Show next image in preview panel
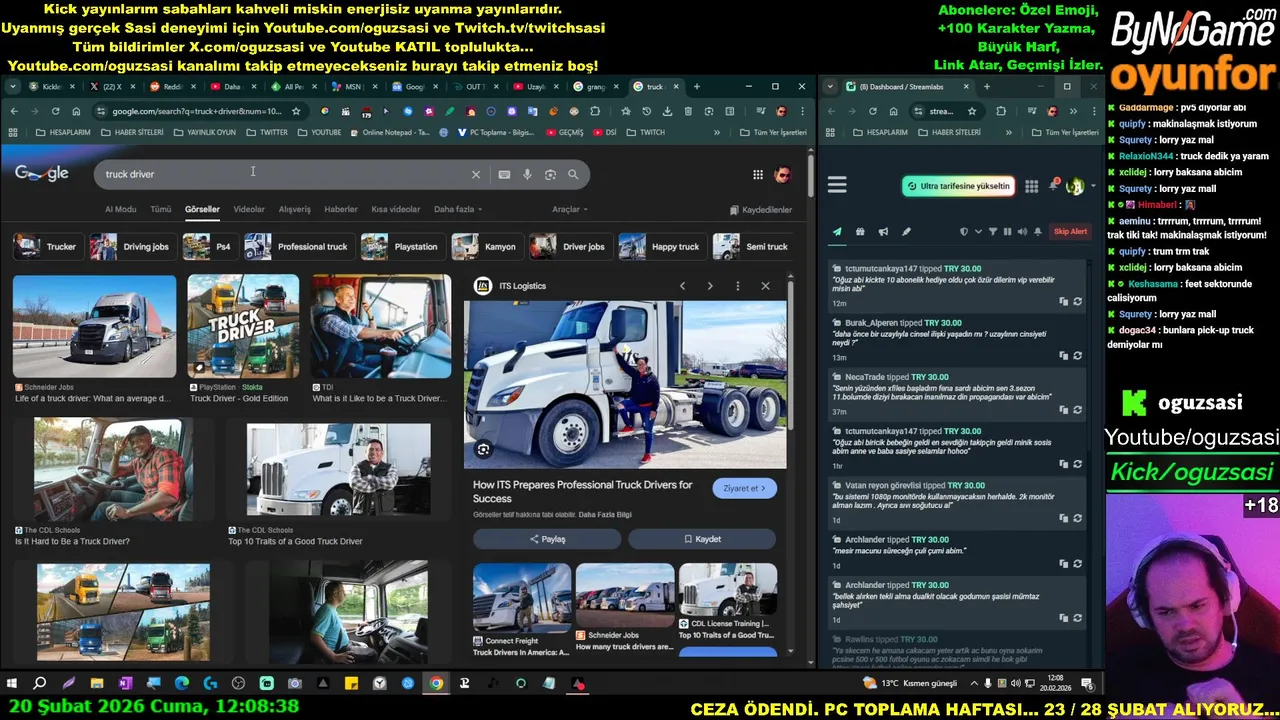 [x=710, y=286]
